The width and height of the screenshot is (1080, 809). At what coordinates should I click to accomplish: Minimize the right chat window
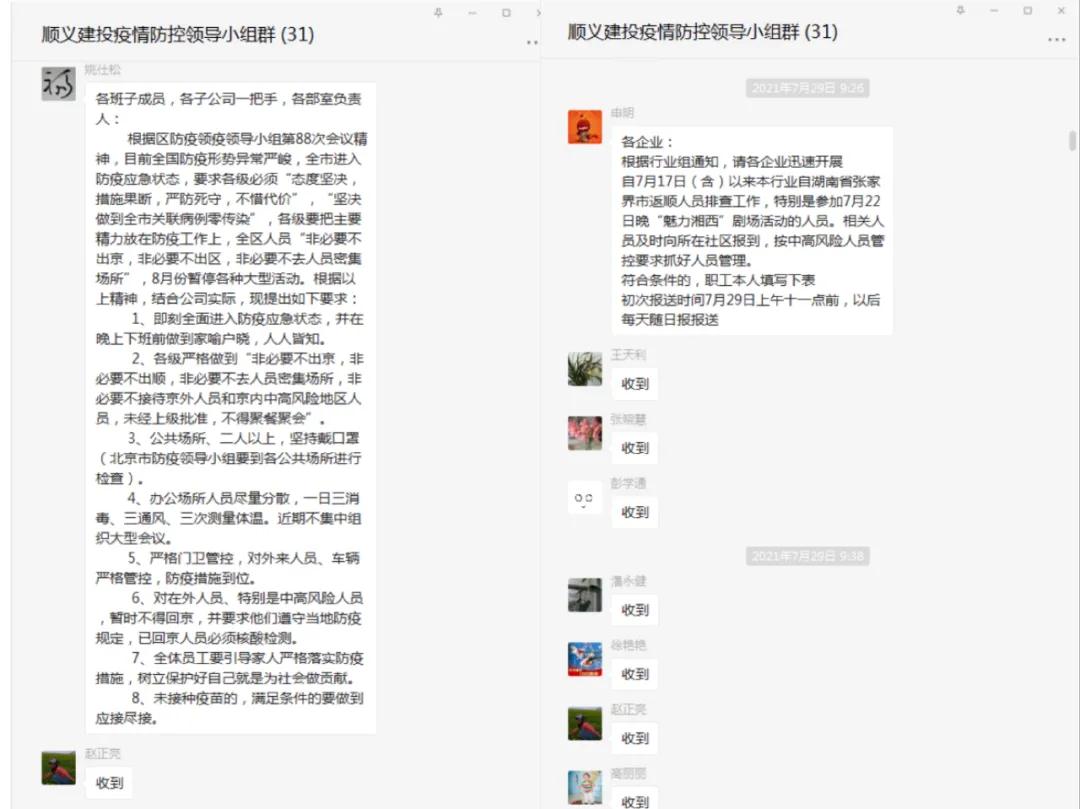coord(994,10)
